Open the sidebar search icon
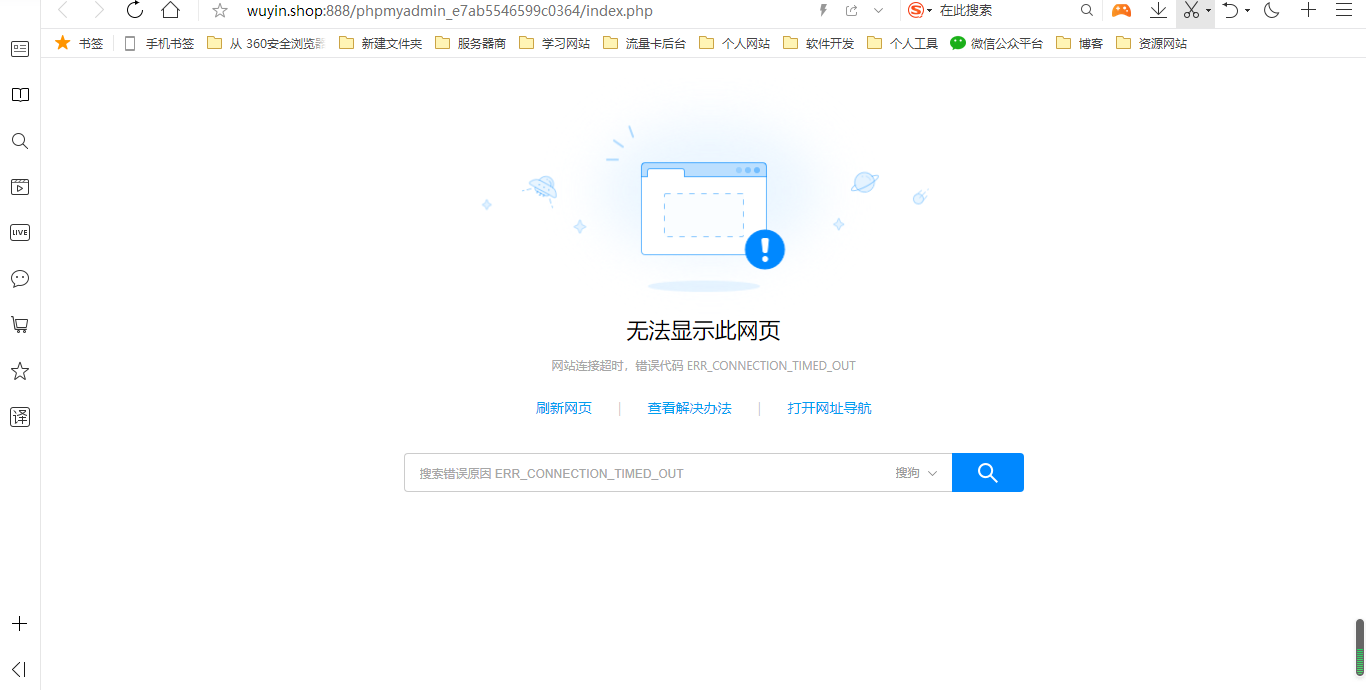 point(19,141)
